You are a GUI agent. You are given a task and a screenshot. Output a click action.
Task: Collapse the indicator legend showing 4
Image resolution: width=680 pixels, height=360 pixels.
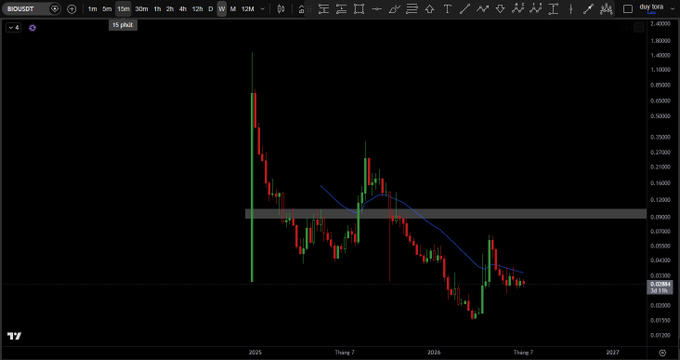click(x=13, y=28)
